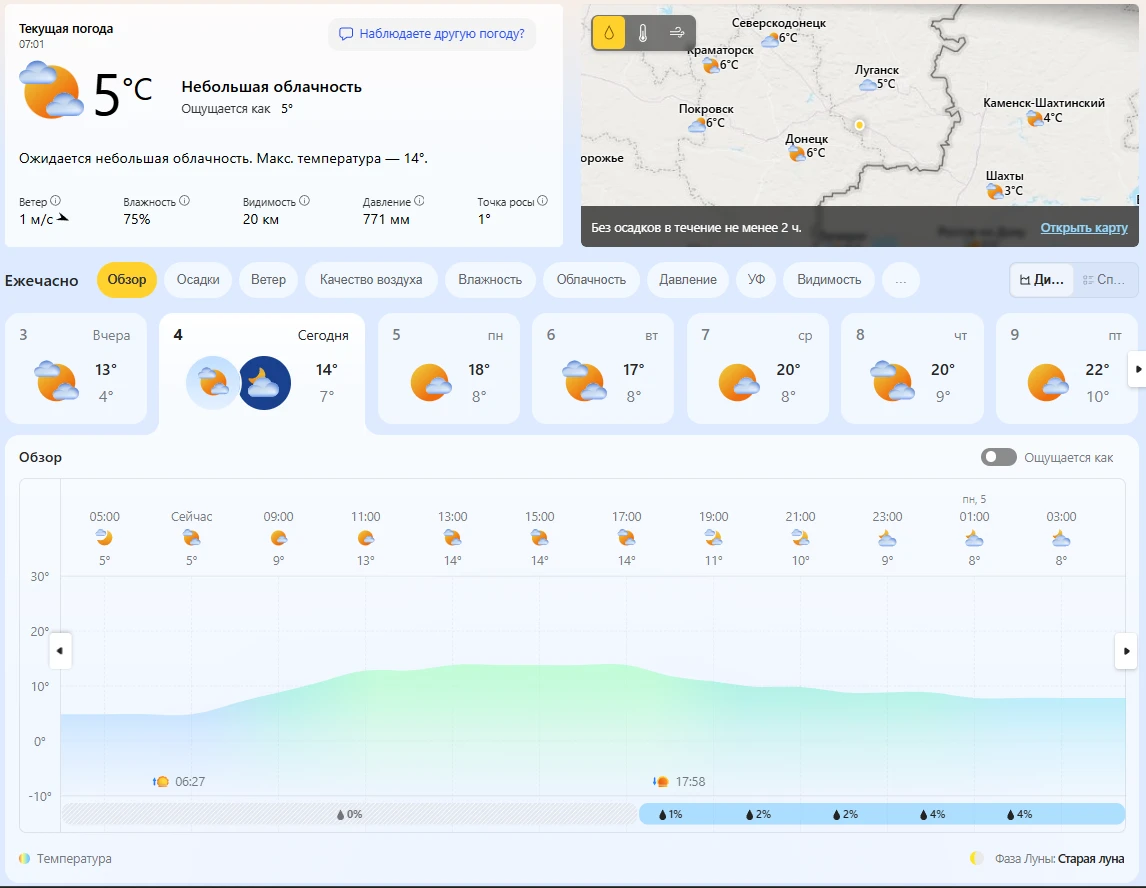Switch to the chart view (Ди...)
1146x888 pixels.
1042,280
